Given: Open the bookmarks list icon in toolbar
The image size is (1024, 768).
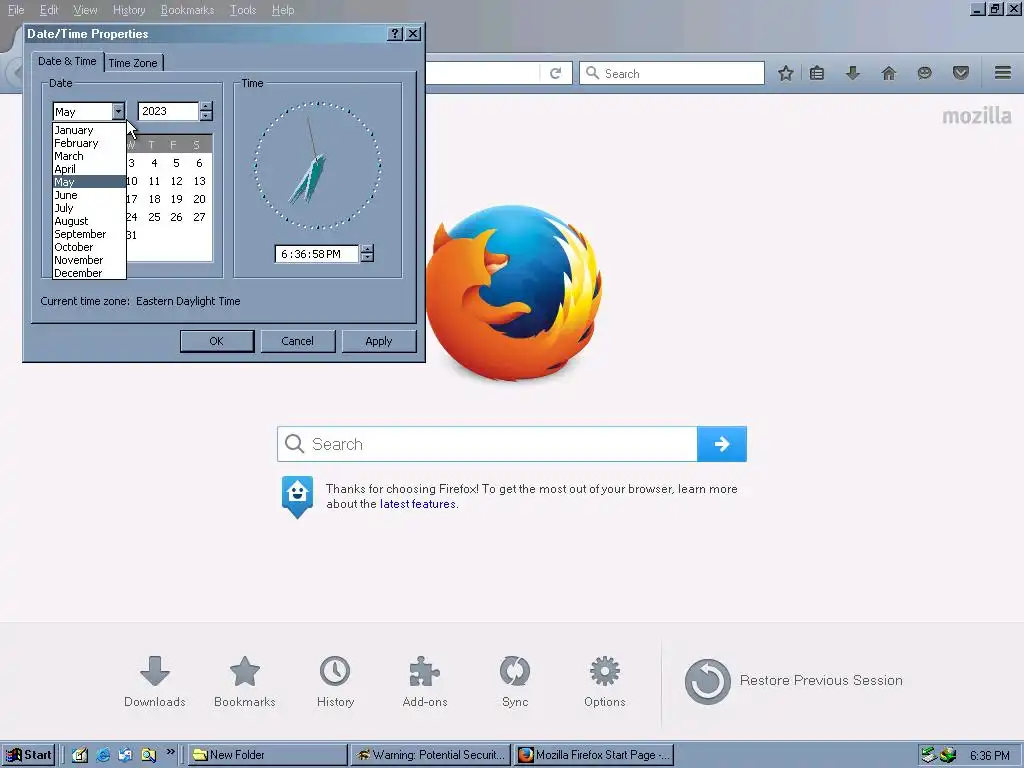Looking at the screenshot, I should tap(817, 73).
